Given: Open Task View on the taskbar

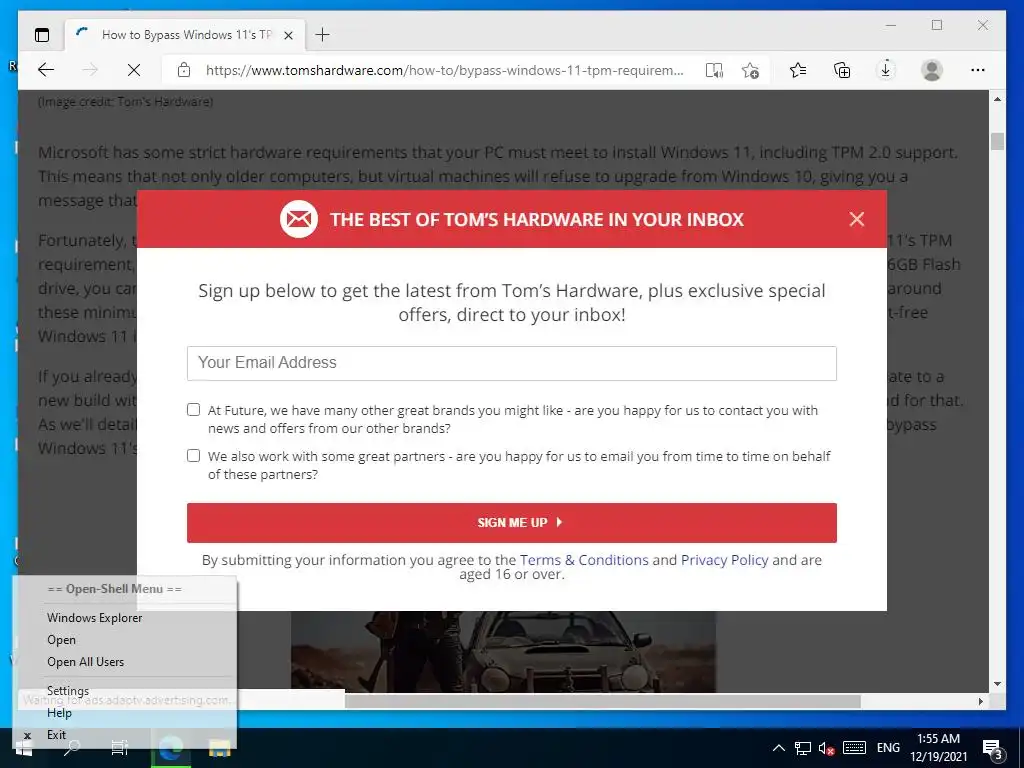Looking at the screenshot, I should pos(120,748).
